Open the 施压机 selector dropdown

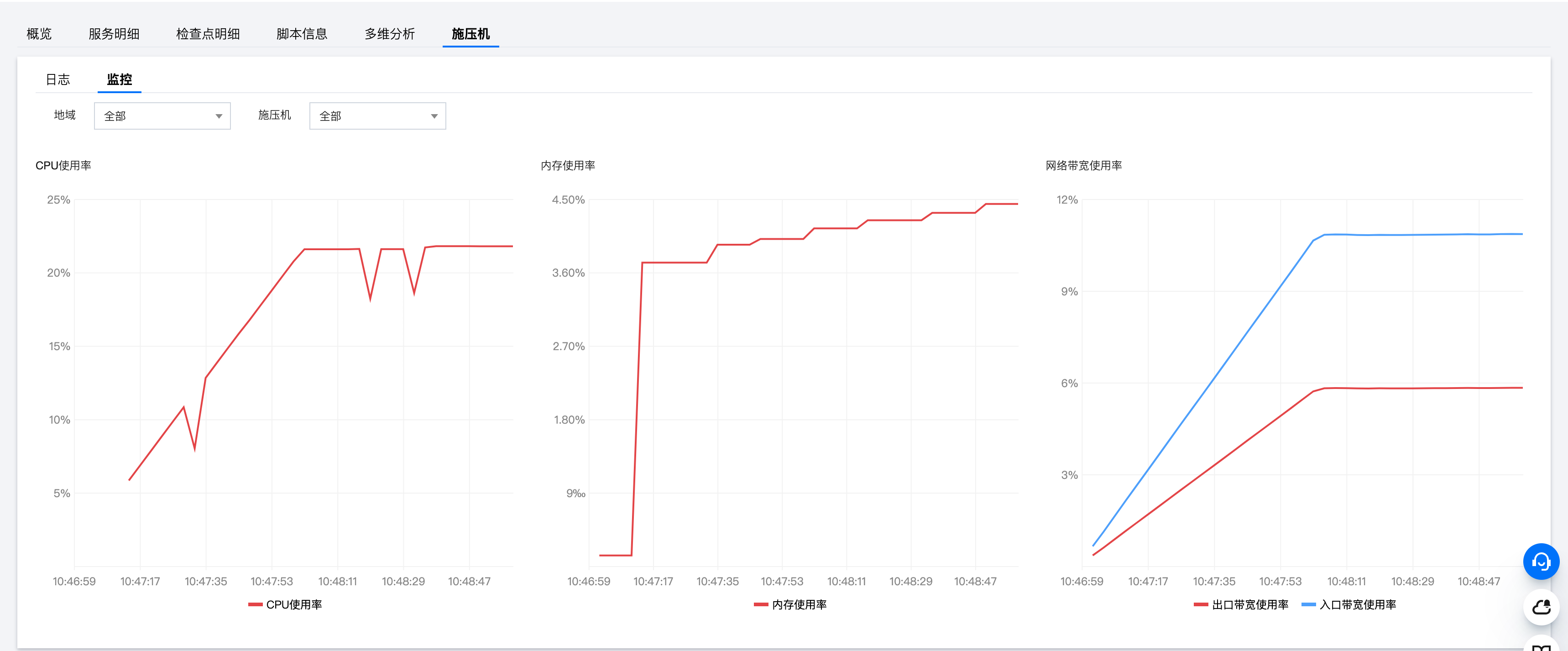coord(377,115)
